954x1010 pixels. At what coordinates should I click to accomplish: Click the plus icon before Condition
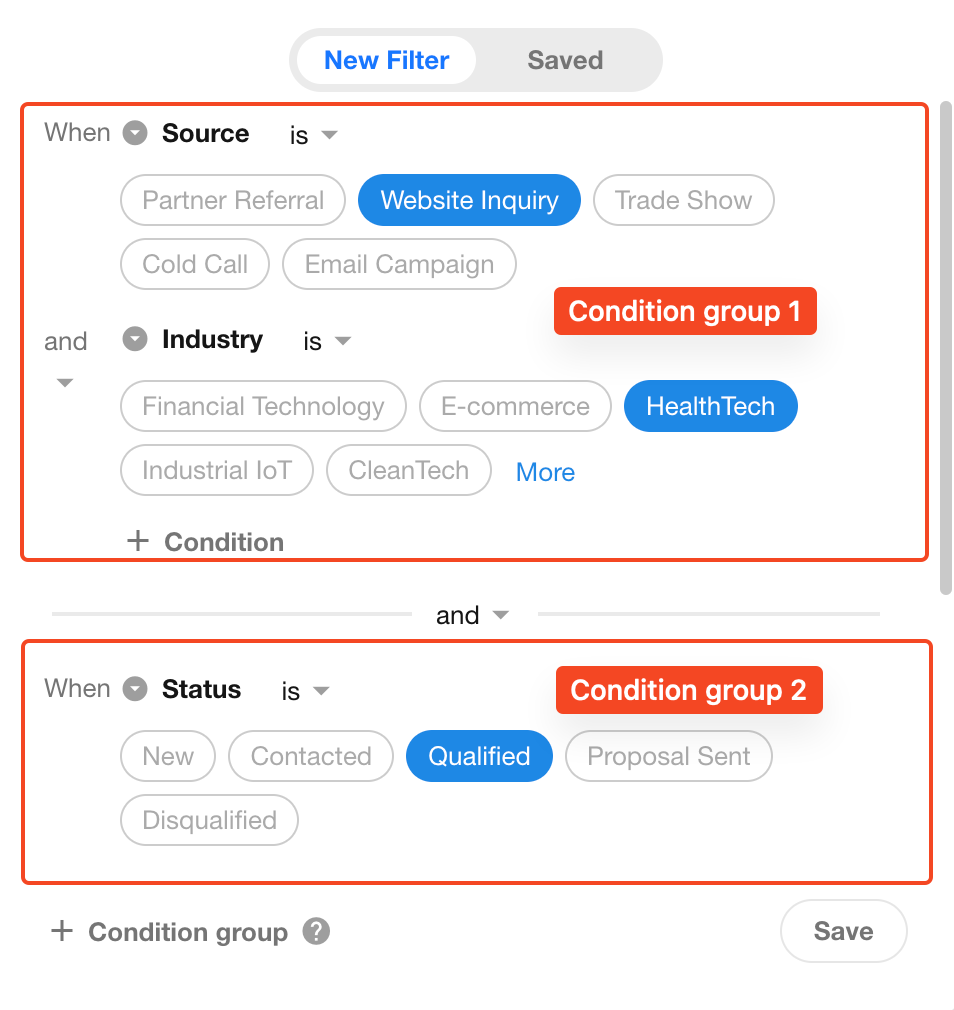pos(138,541)
